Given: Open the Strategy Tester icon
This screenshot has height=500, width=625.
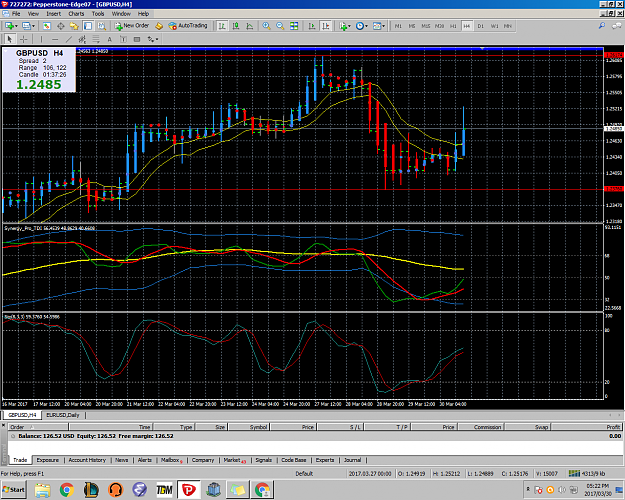Looking at the screenshot, I should (x=102, y=26).
